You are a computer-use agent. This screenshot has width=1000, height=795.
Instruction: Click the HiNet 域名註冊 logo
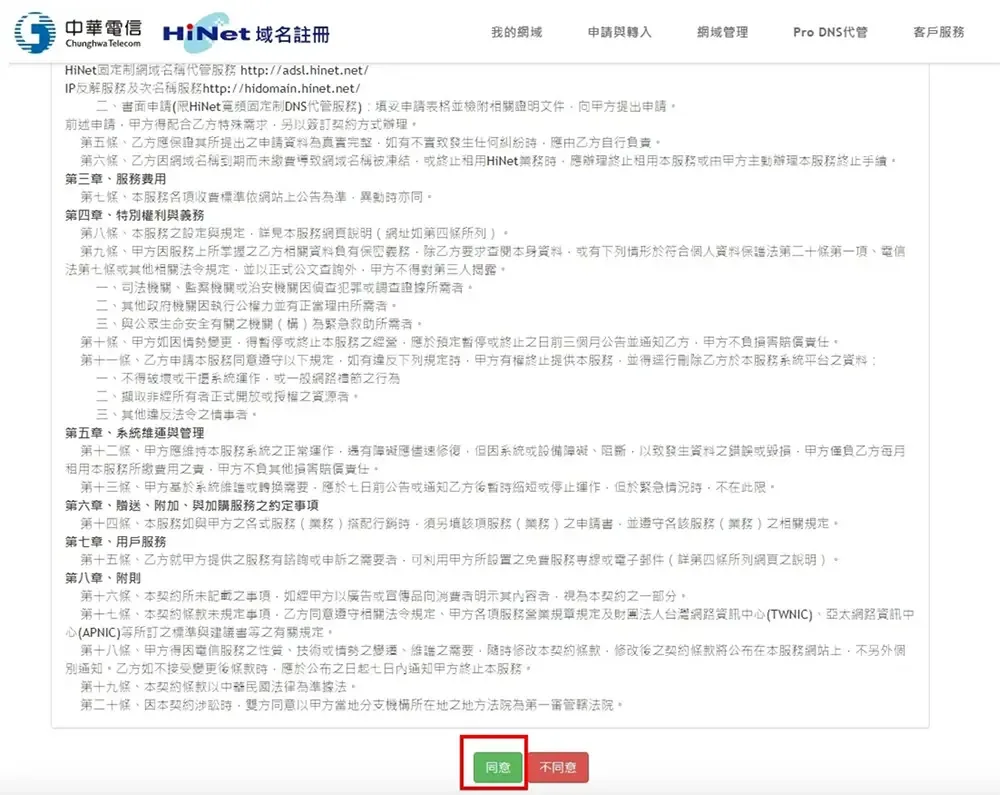click(x=246, y=32)
